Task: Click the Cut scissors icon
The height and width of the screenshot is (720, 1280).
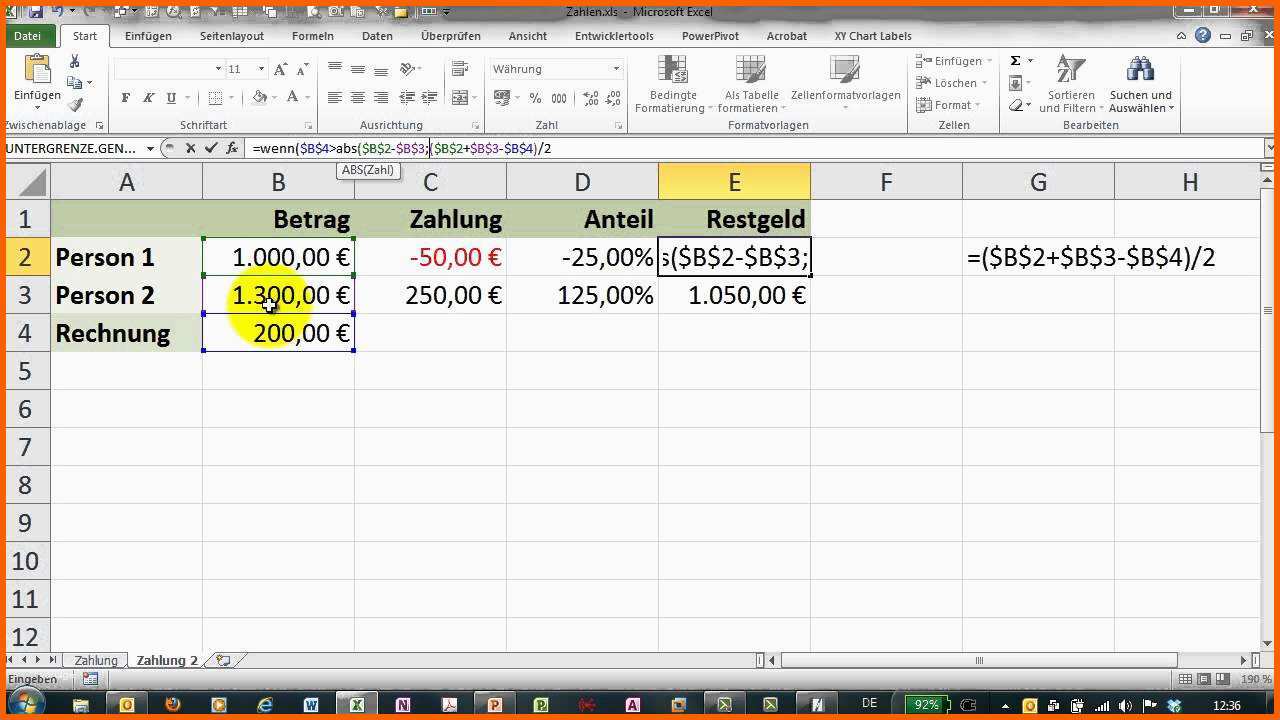Action: pos(75,61)
